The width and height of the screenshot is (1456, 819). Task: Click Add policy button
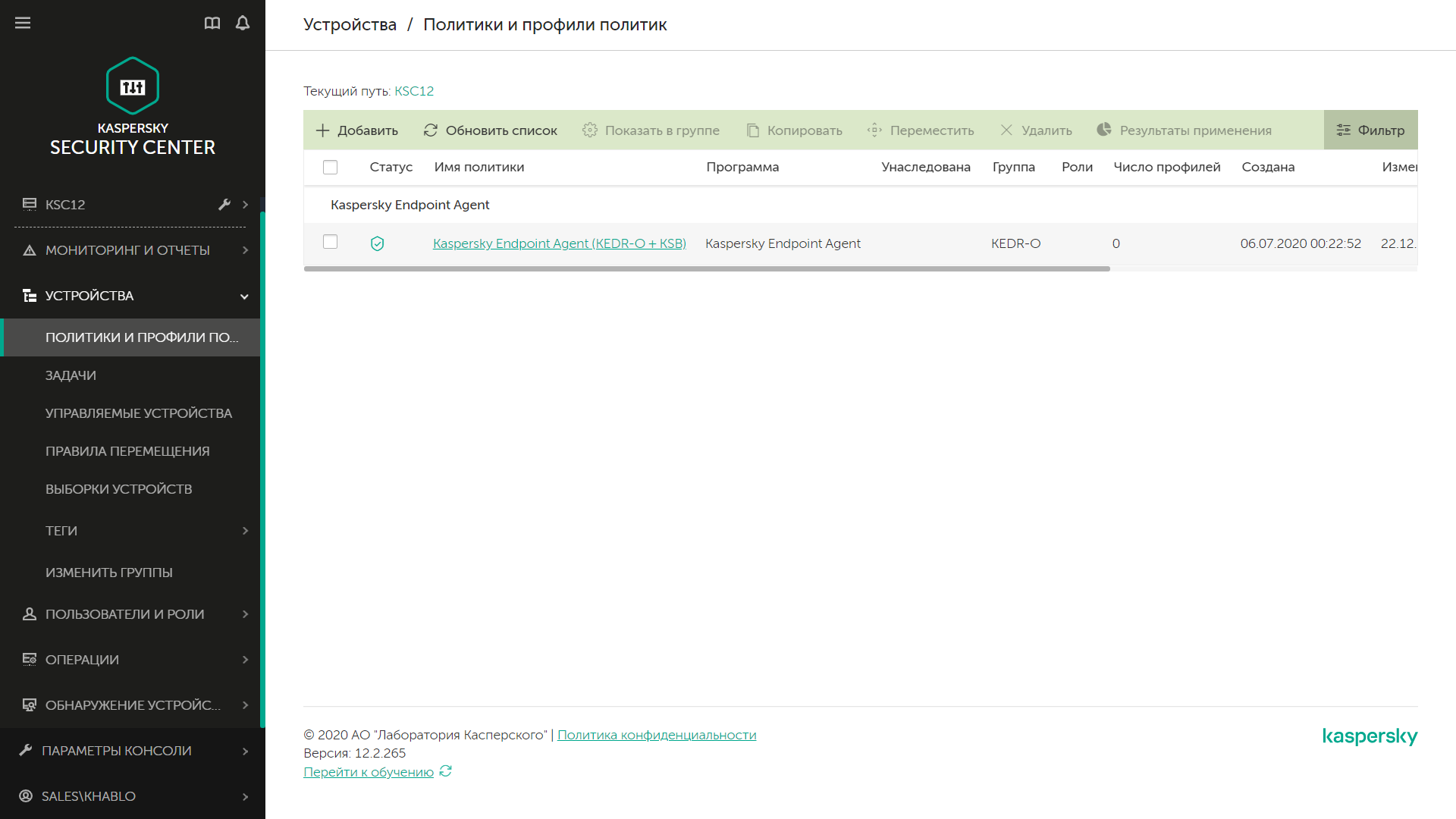click(x=356, y=130)
